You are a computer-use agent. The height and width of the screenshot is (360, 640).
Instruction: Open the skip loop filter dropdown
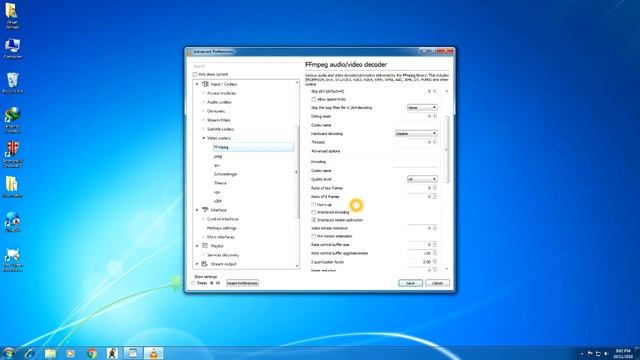(422, 108)
